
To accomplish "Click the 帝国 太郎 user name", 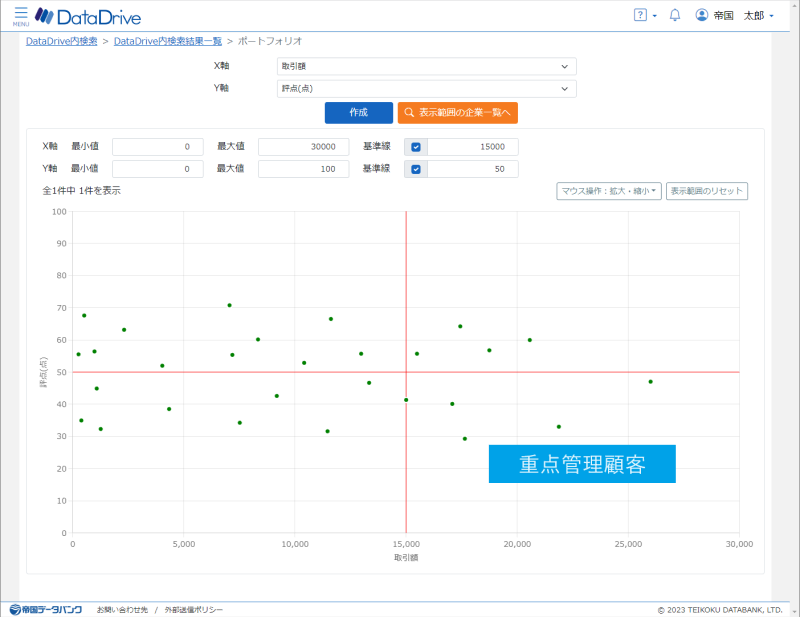I will pyautogui.click(x=739, y=16).
